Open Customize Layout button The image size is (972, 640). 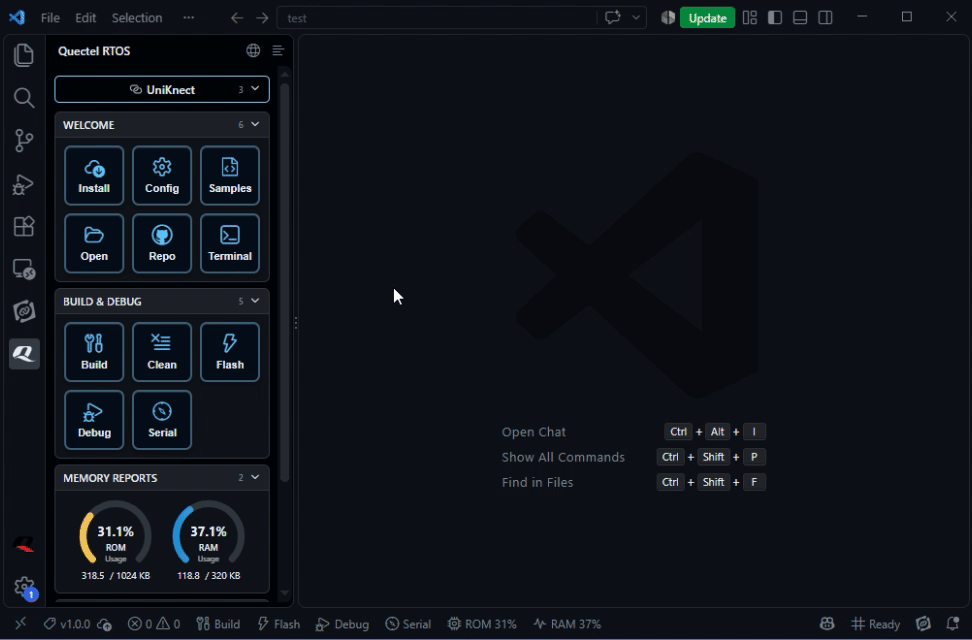750,17
